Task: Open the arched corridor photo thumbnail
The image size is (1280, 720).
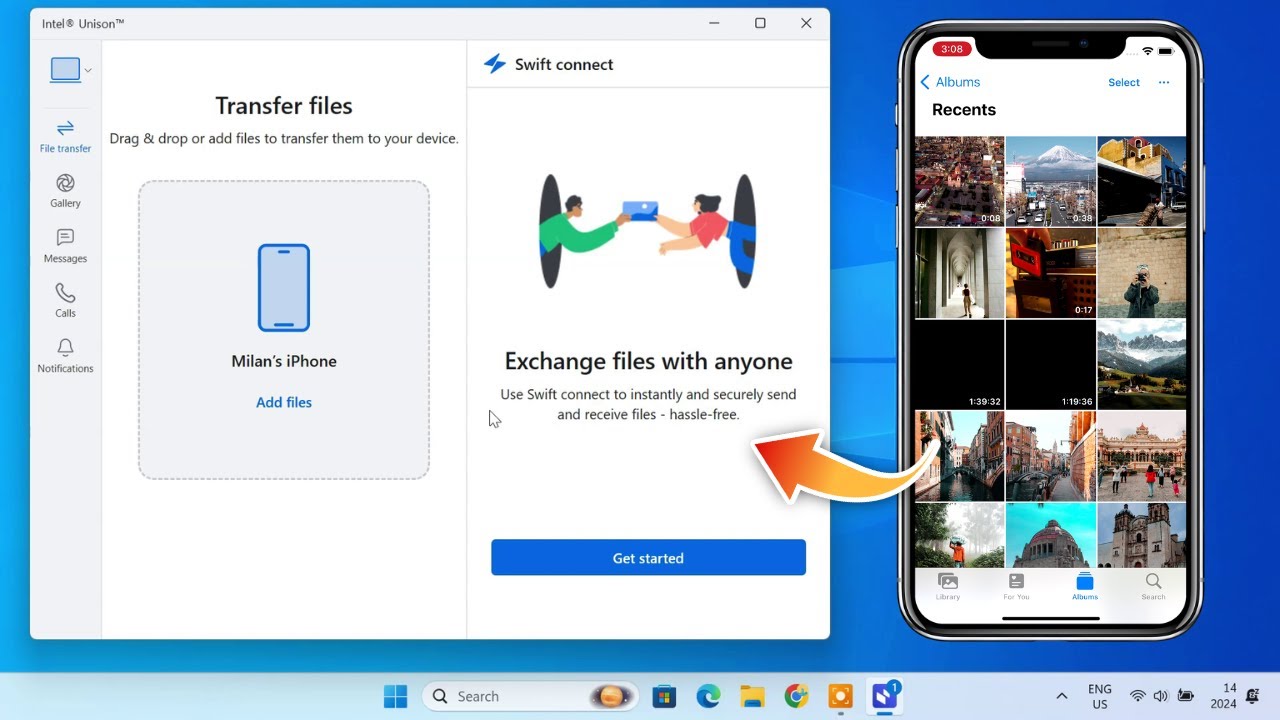Action: (960, 273)
